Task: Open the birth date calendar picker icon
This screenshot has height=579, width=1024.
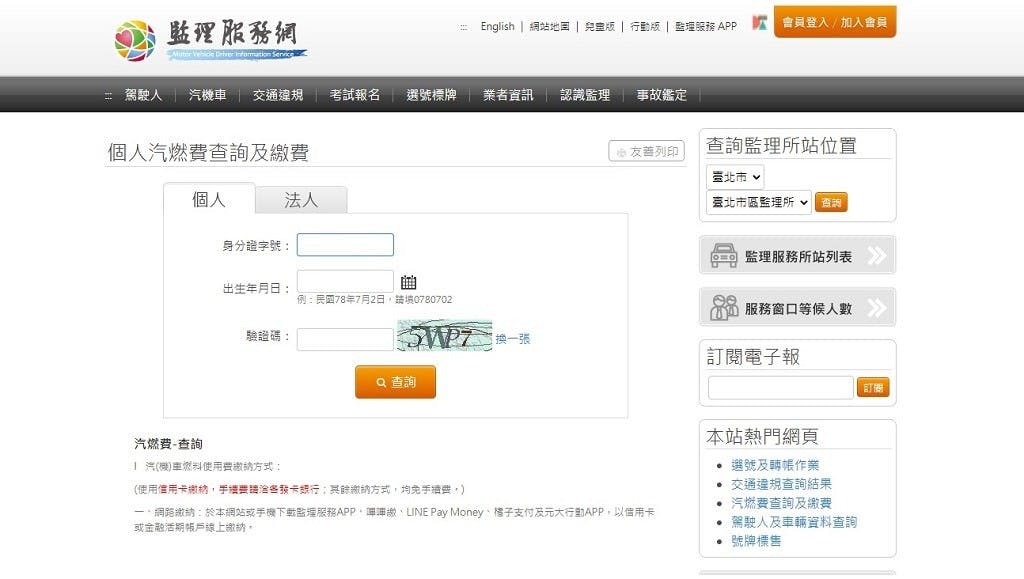Action: (409, 282)
